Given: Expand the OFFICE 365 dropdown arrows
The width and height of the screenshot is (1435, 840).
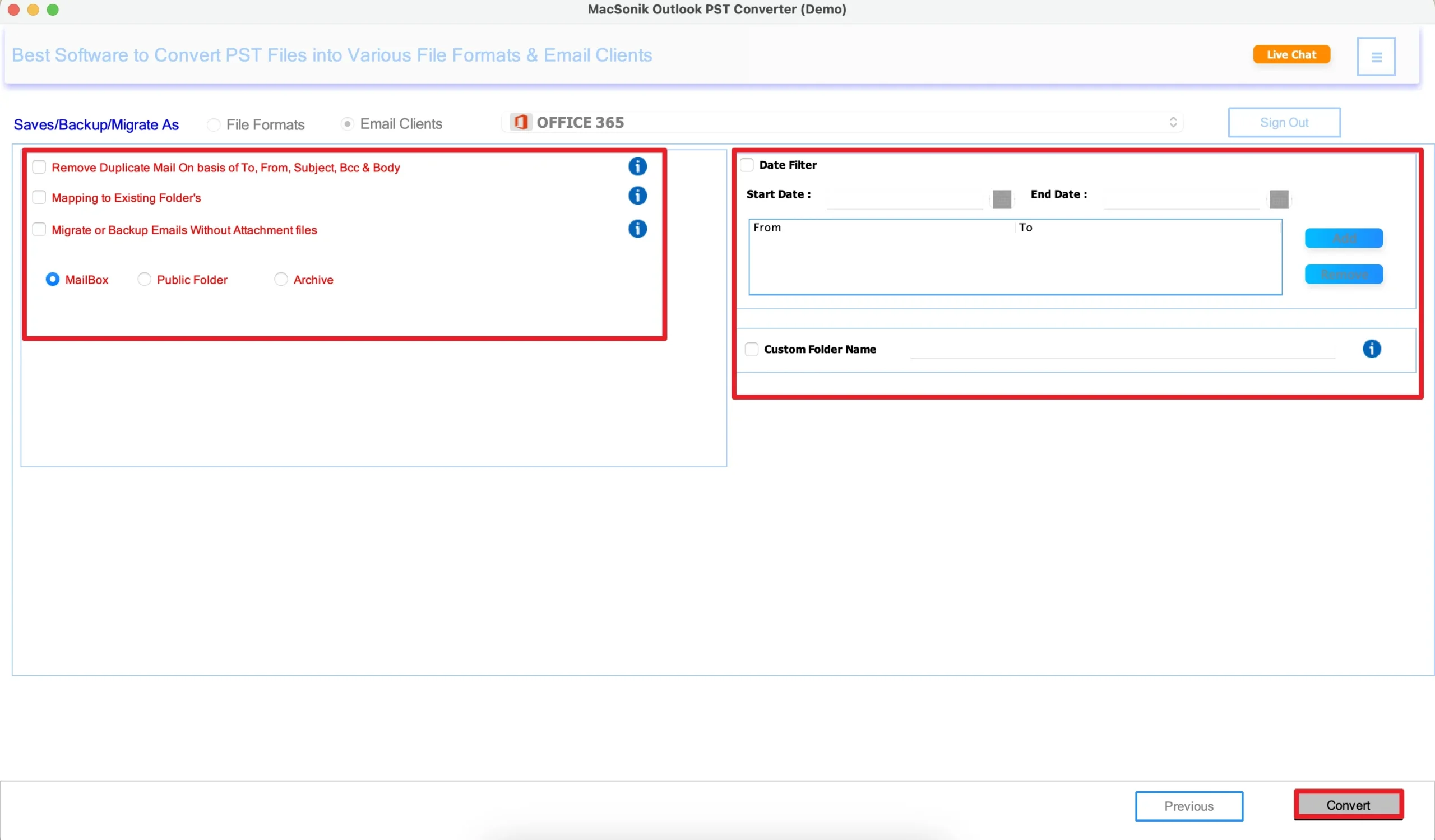Looking at the screenshot, I should click(1173, 122).
